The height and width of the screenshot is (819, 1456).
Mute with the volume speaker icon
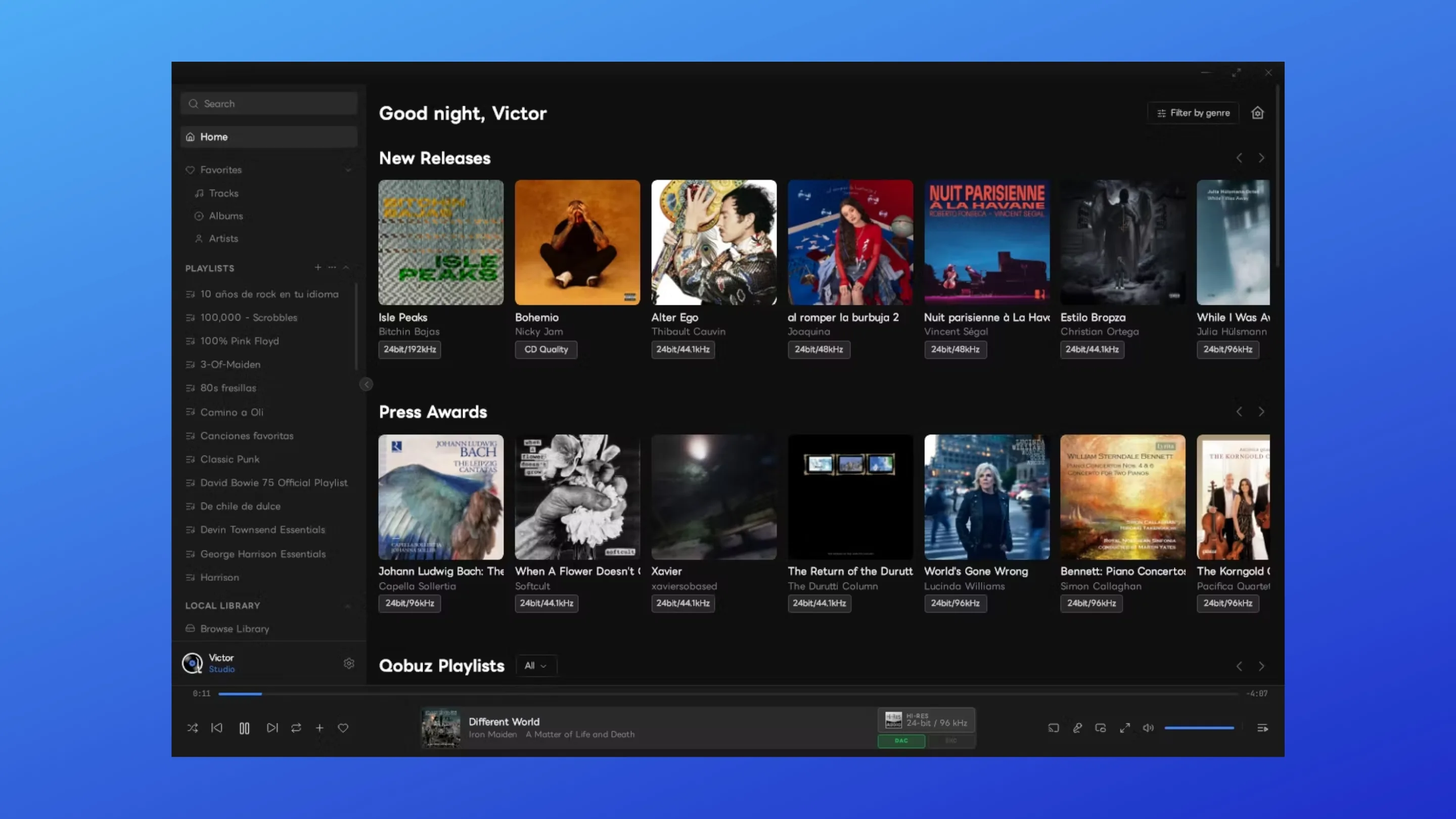pos(1148,728)
